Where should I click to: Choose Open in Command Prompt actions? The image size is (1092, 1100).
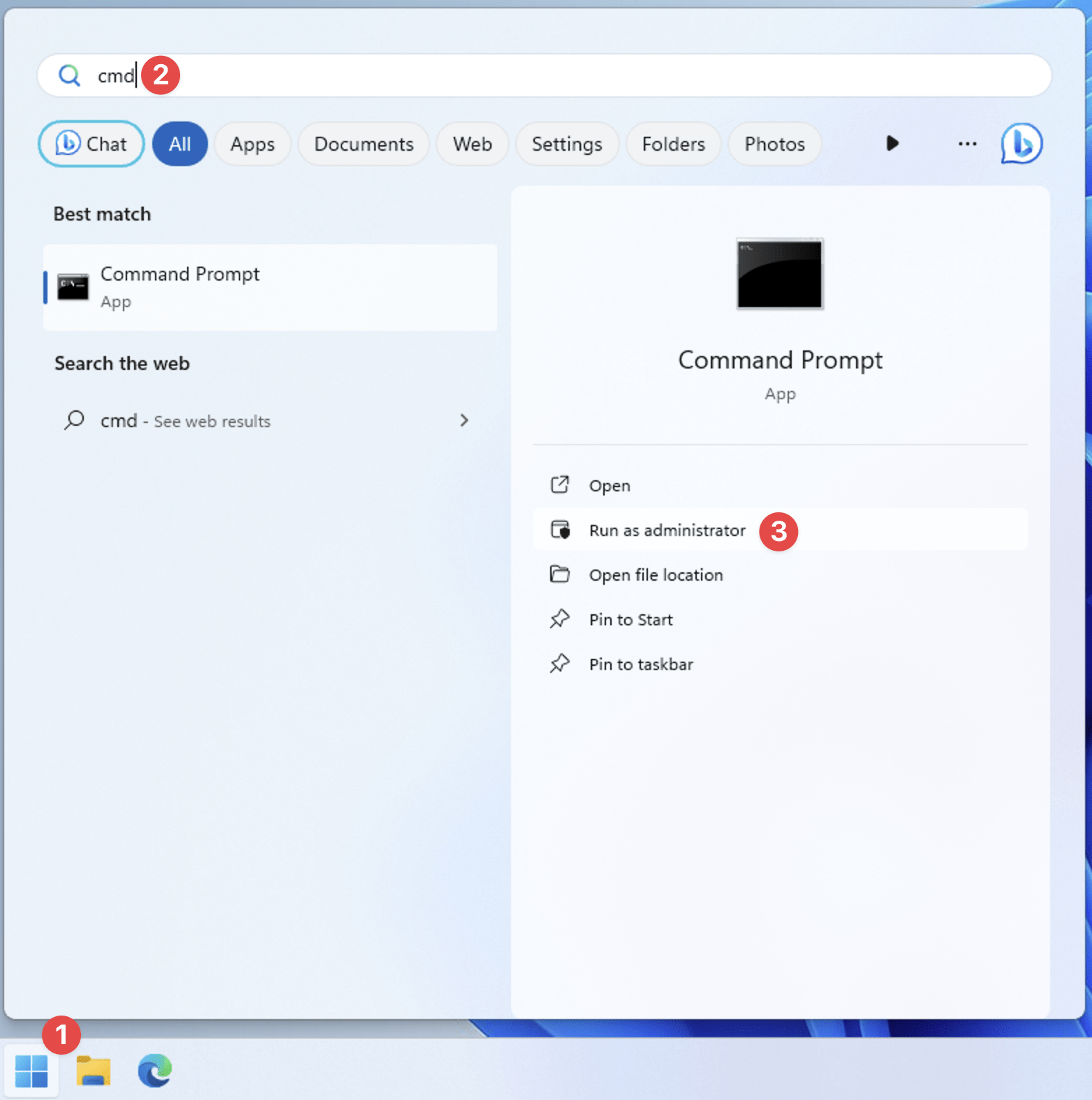[780, 485]
